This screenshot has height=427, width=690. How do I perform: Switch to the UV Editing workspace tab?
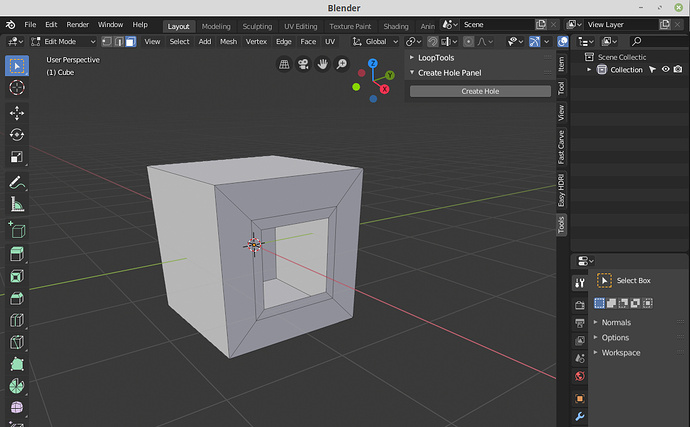(301, 26)
